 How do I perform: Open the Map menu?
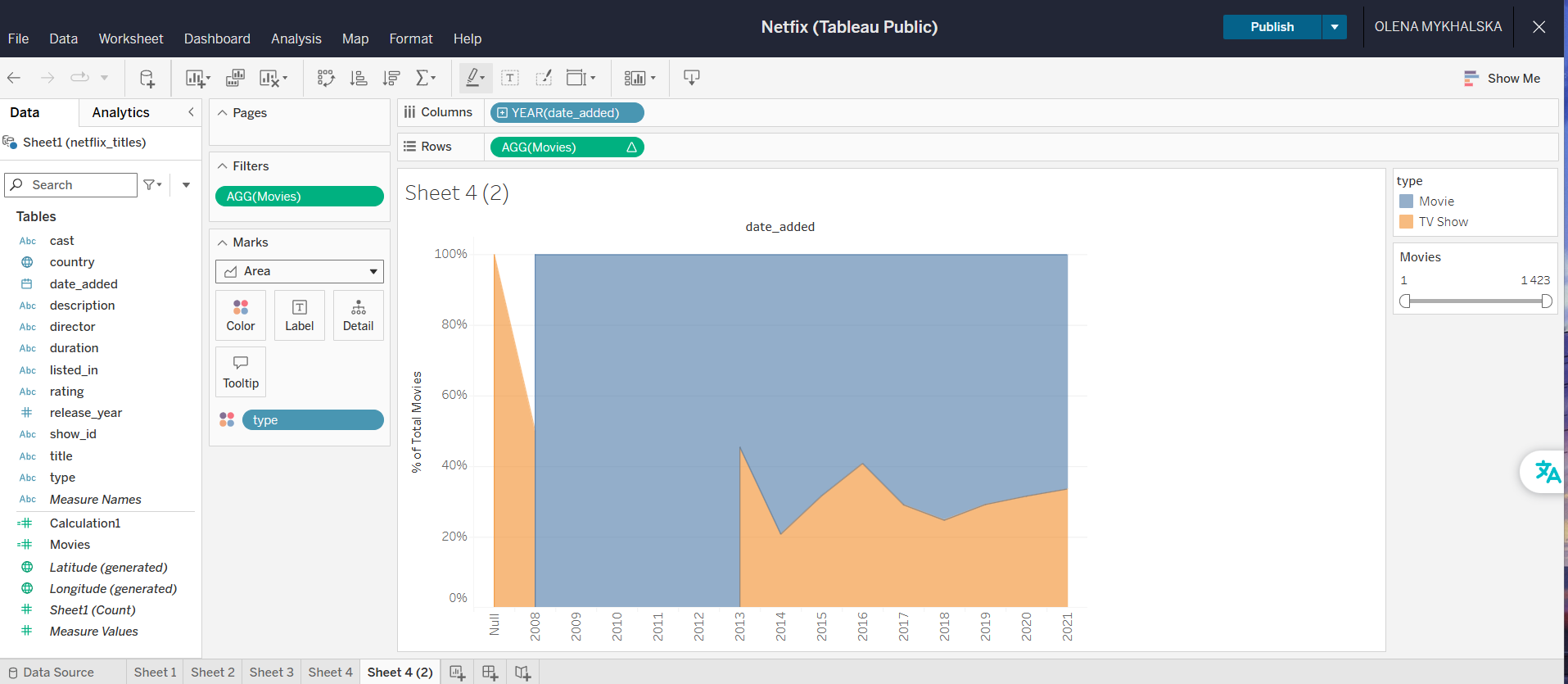tap(355, 39)
